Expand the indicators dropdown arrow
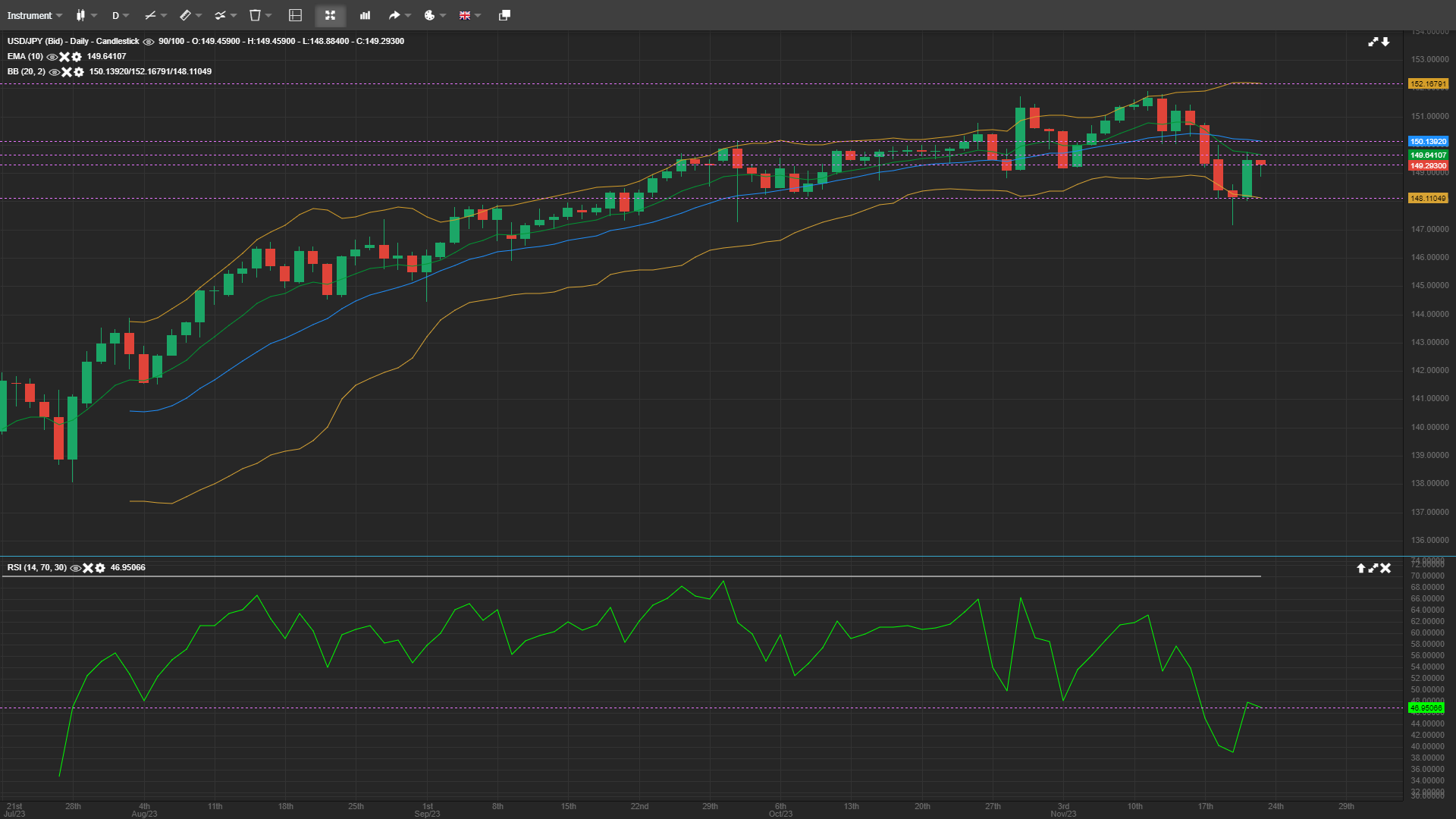Viewport: 1456px width, 819px height. (x=234, y=15)
